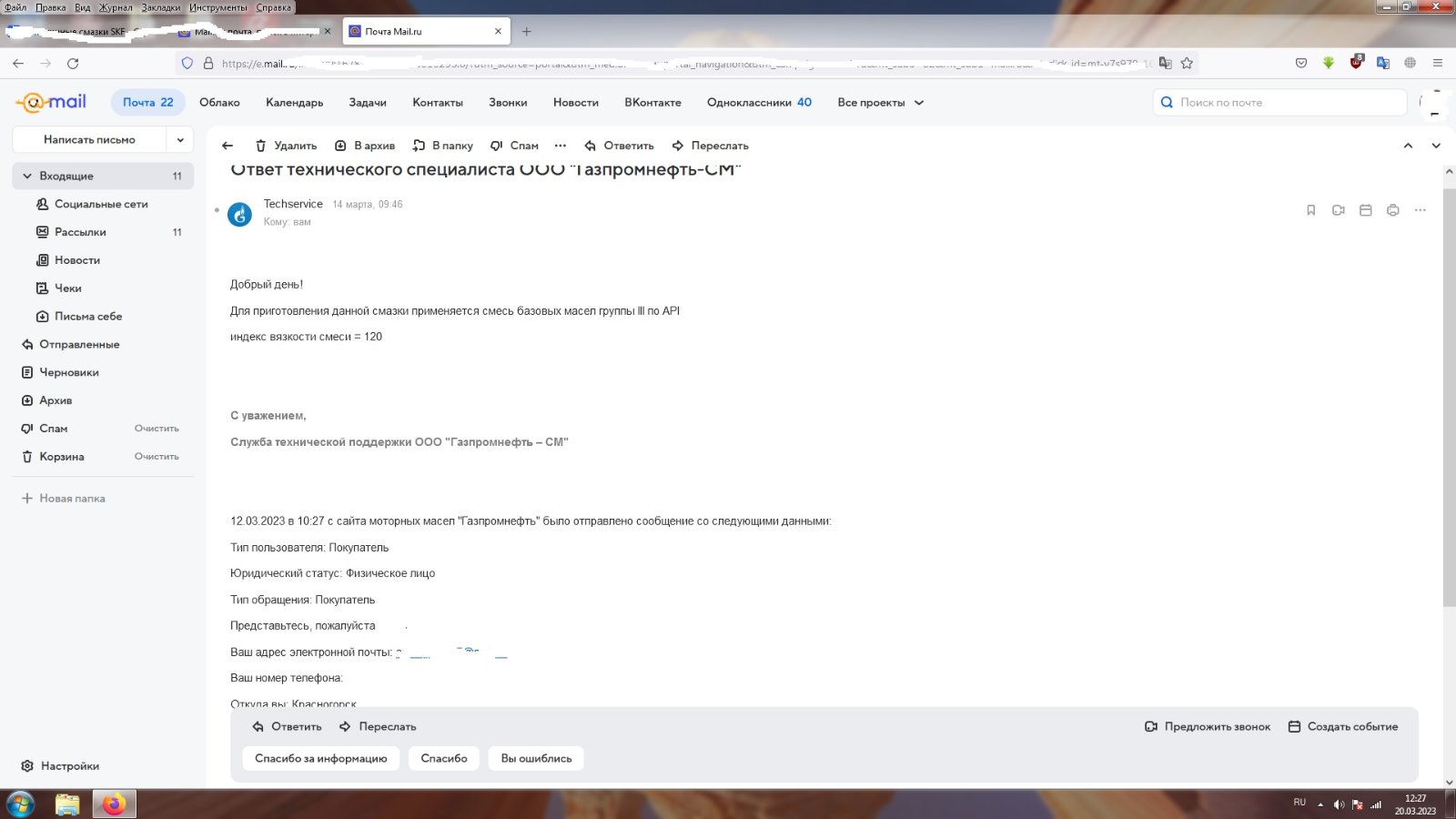Select the Почта Mail.ru browser tab

point(426,31)
